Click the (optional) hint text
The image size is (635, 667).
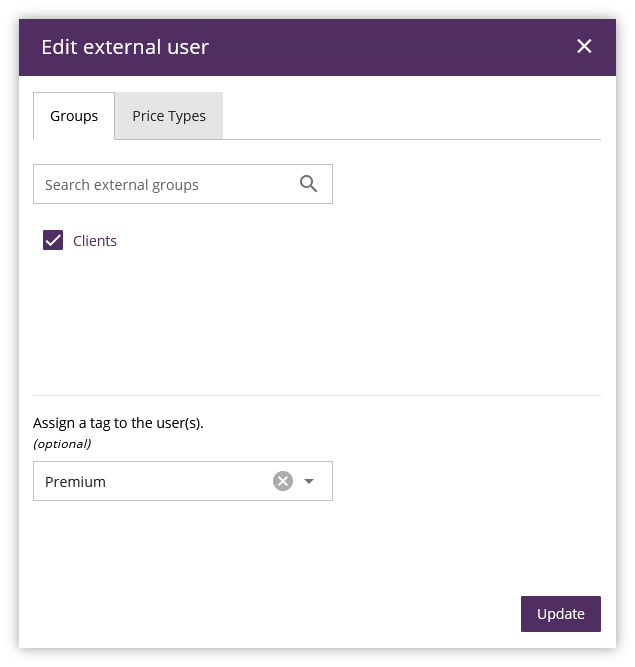point(62,443)
